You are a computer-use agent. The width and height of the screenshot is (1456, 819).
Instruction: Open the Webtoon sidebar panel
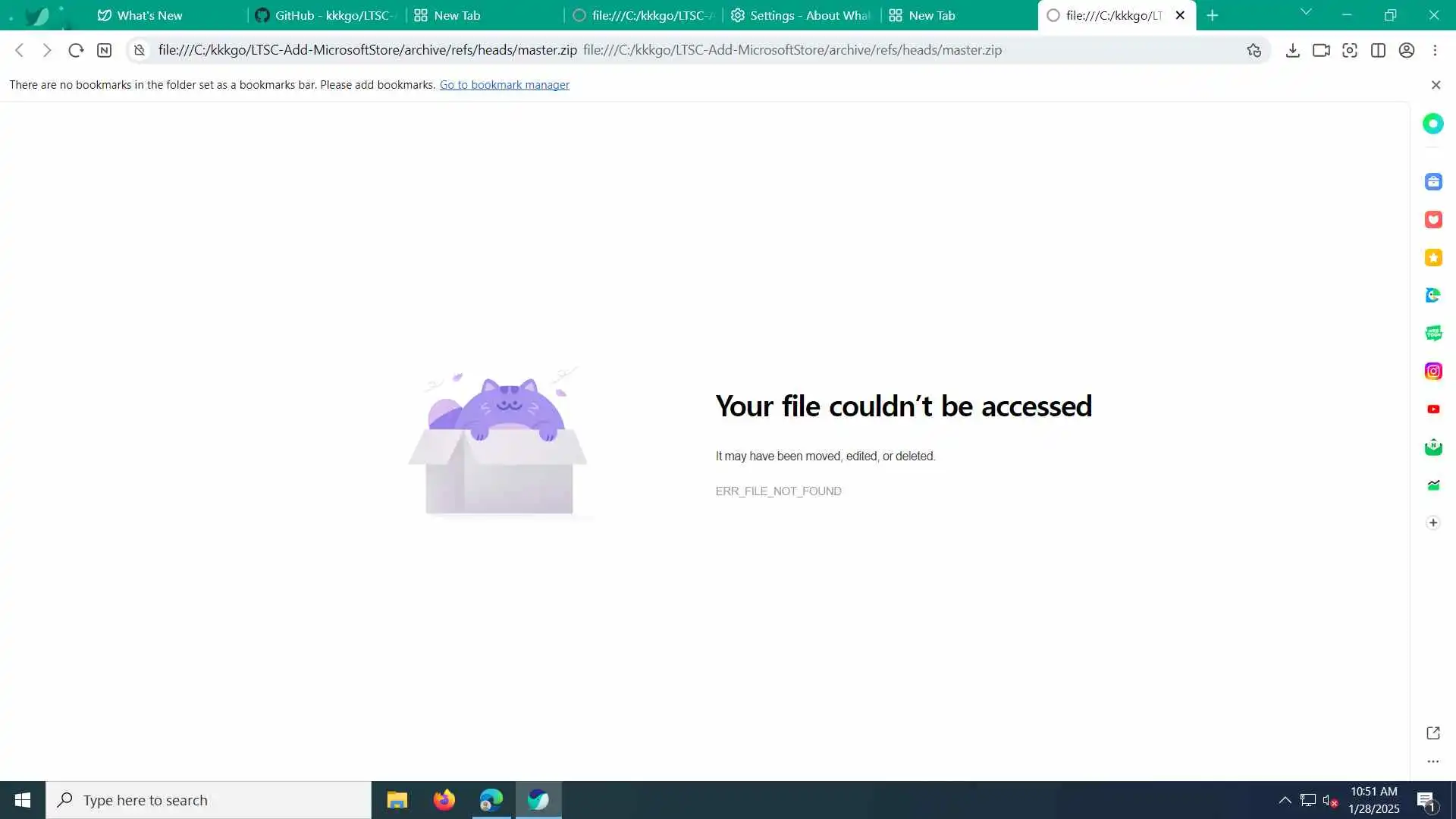[1432, 334]
